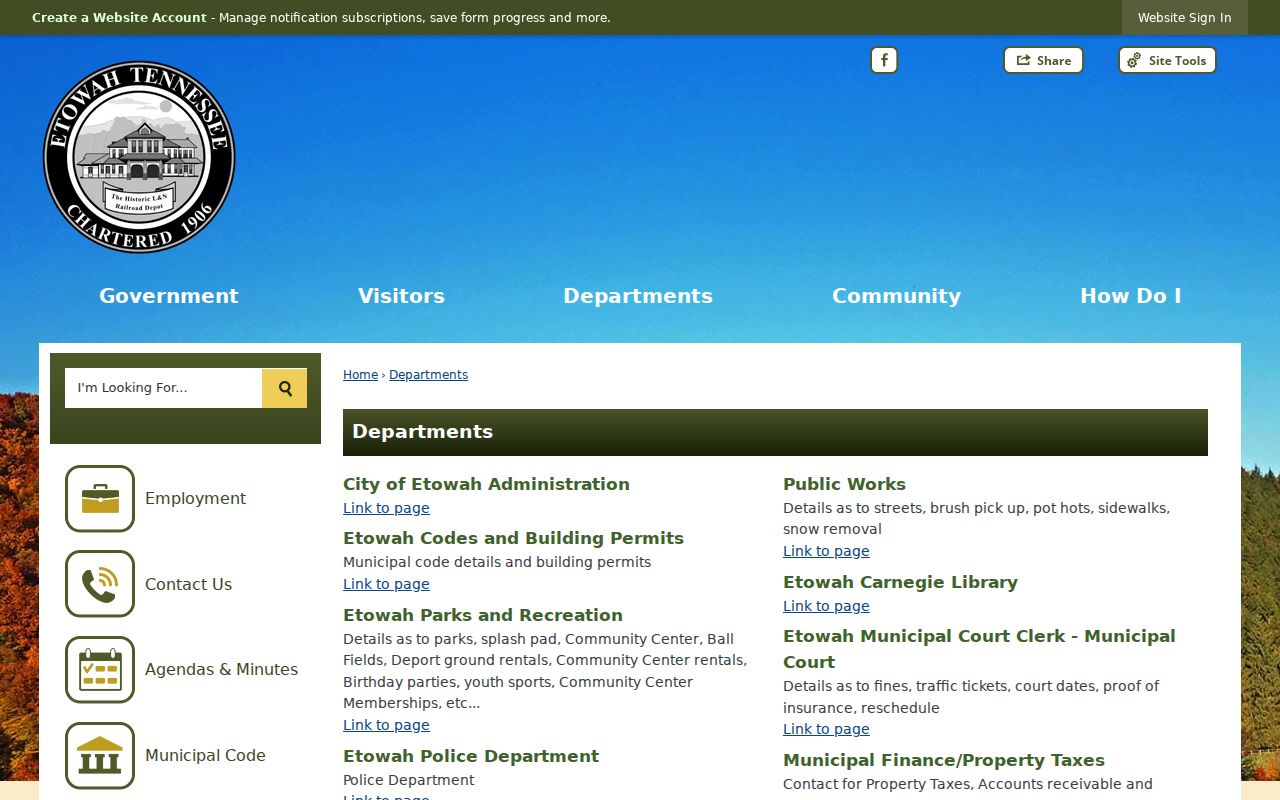1280x800 pixels.
Task: Open the Employment briefcase icon
Action: 100,498
